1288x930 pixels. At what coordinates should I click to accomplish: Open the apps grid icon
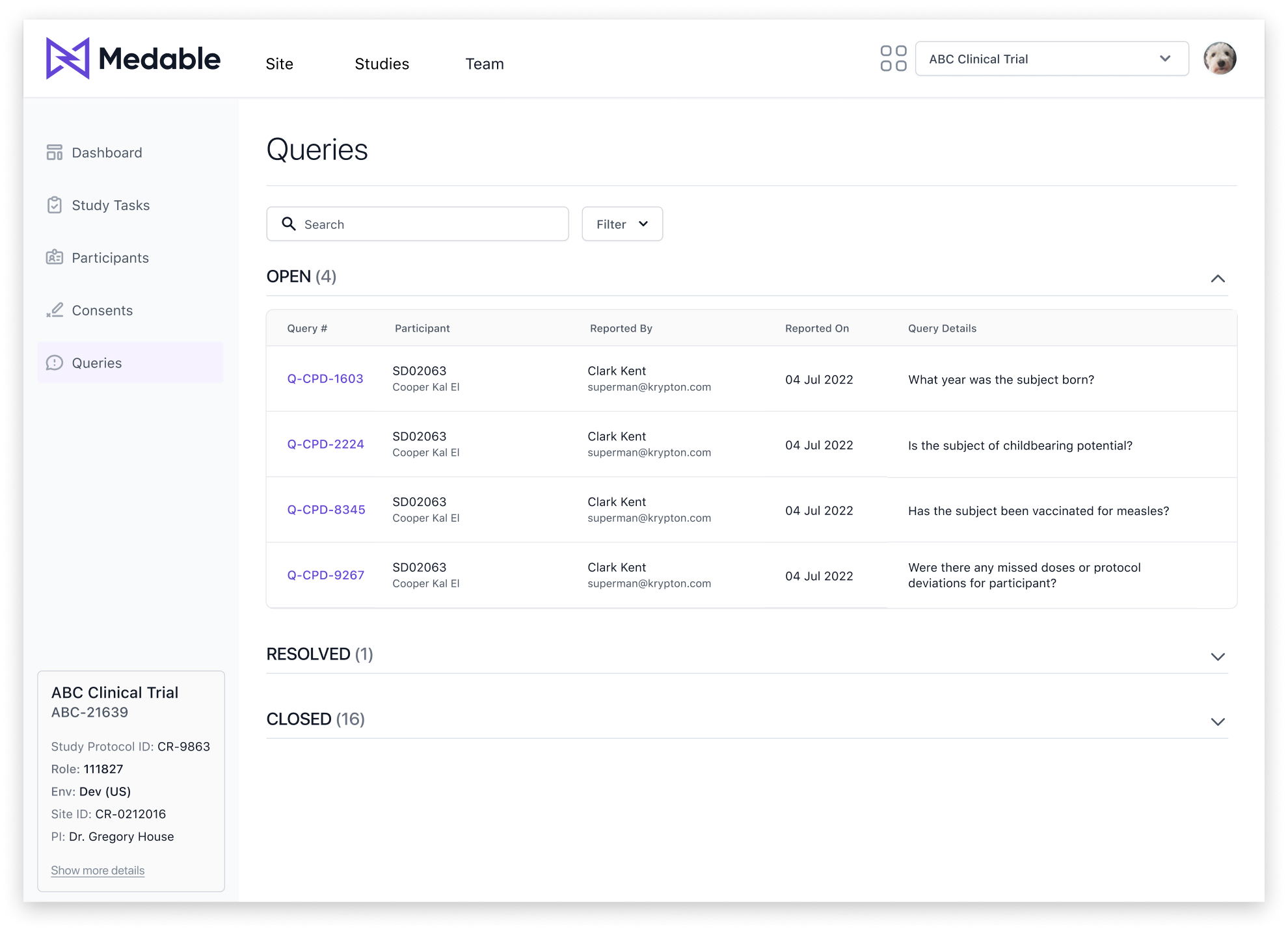[x=893, y=59]
